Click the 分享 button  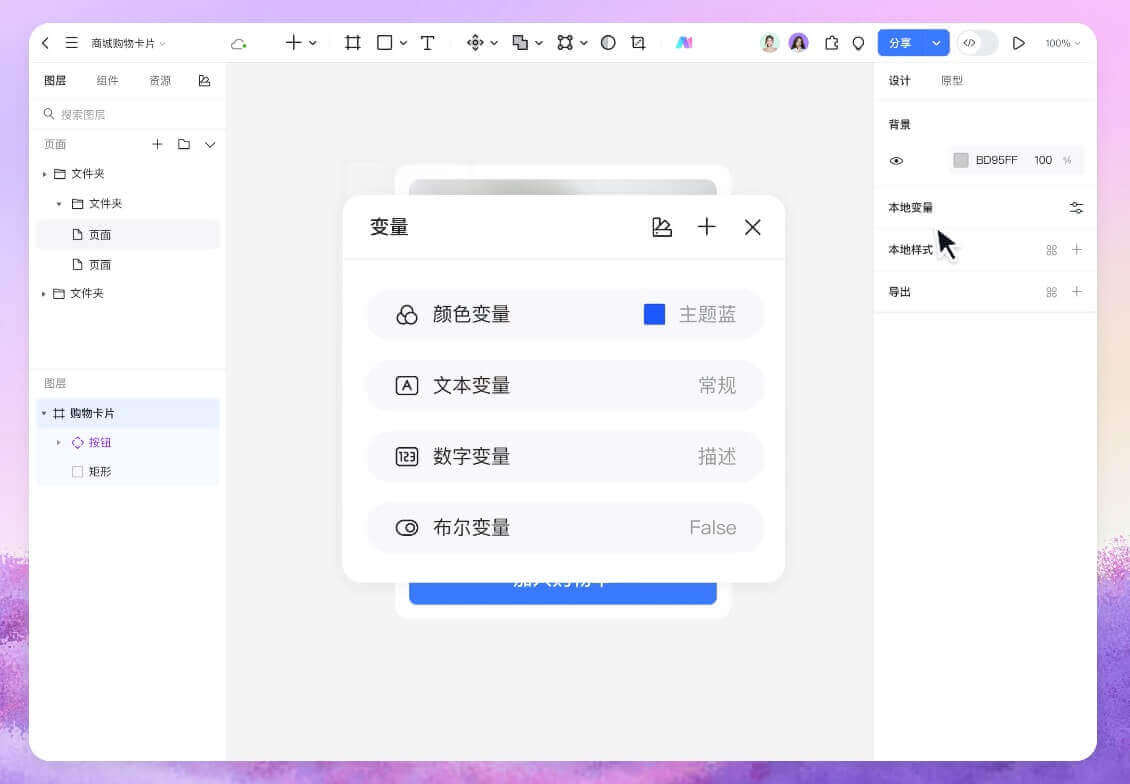click(900, 43)
